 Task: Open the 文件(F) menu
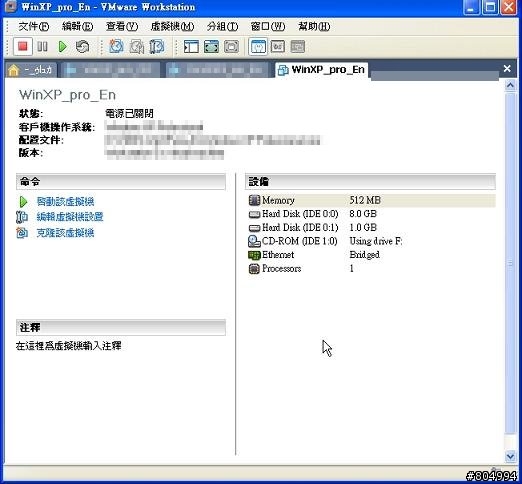(x=34, y=26)
